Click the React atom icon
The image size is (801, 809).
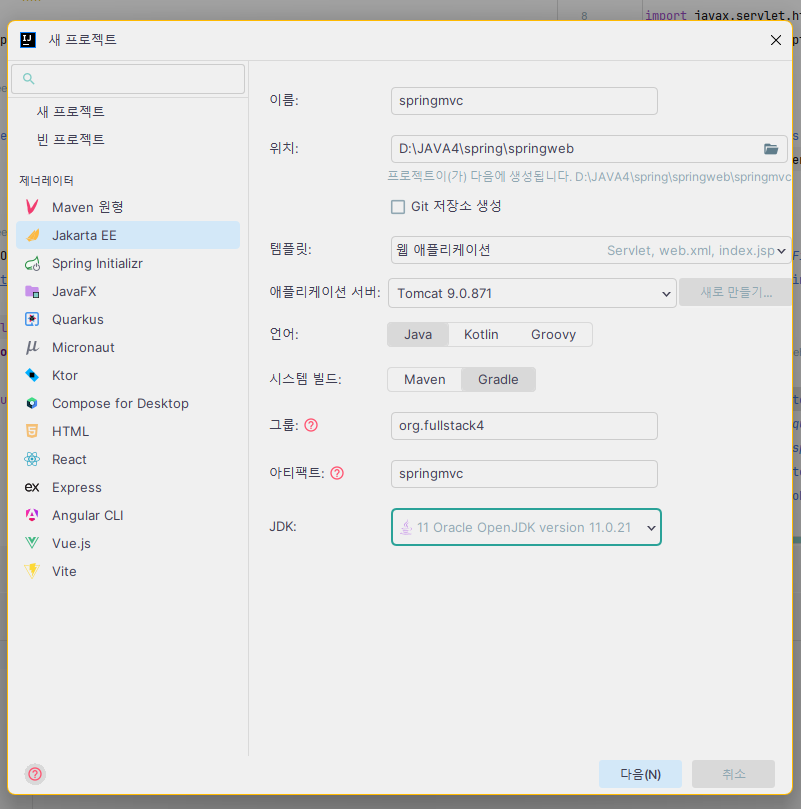pos(32,459)
